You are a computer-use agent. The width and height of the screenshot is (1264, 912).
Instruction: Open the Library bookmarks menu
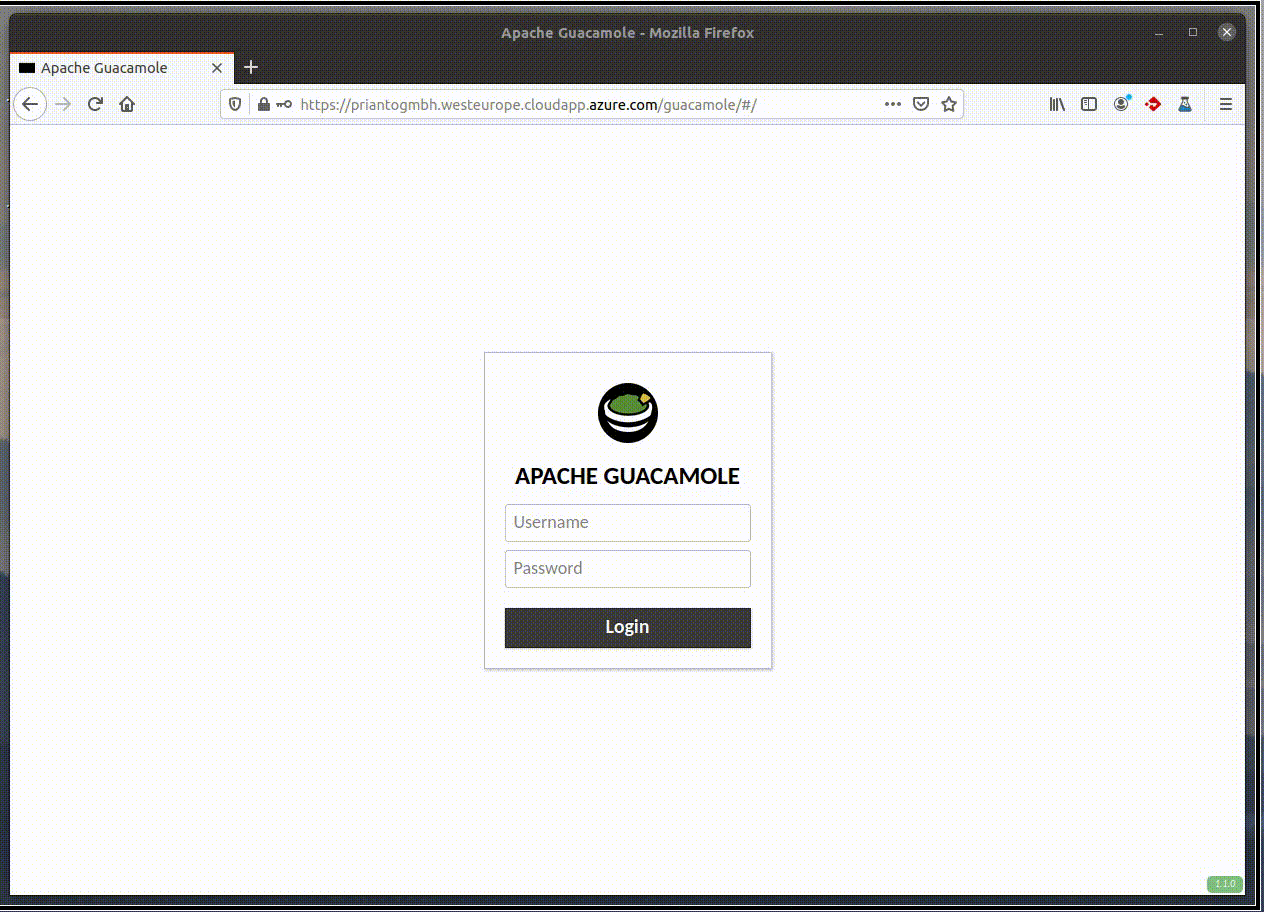tap(1057, 104)
